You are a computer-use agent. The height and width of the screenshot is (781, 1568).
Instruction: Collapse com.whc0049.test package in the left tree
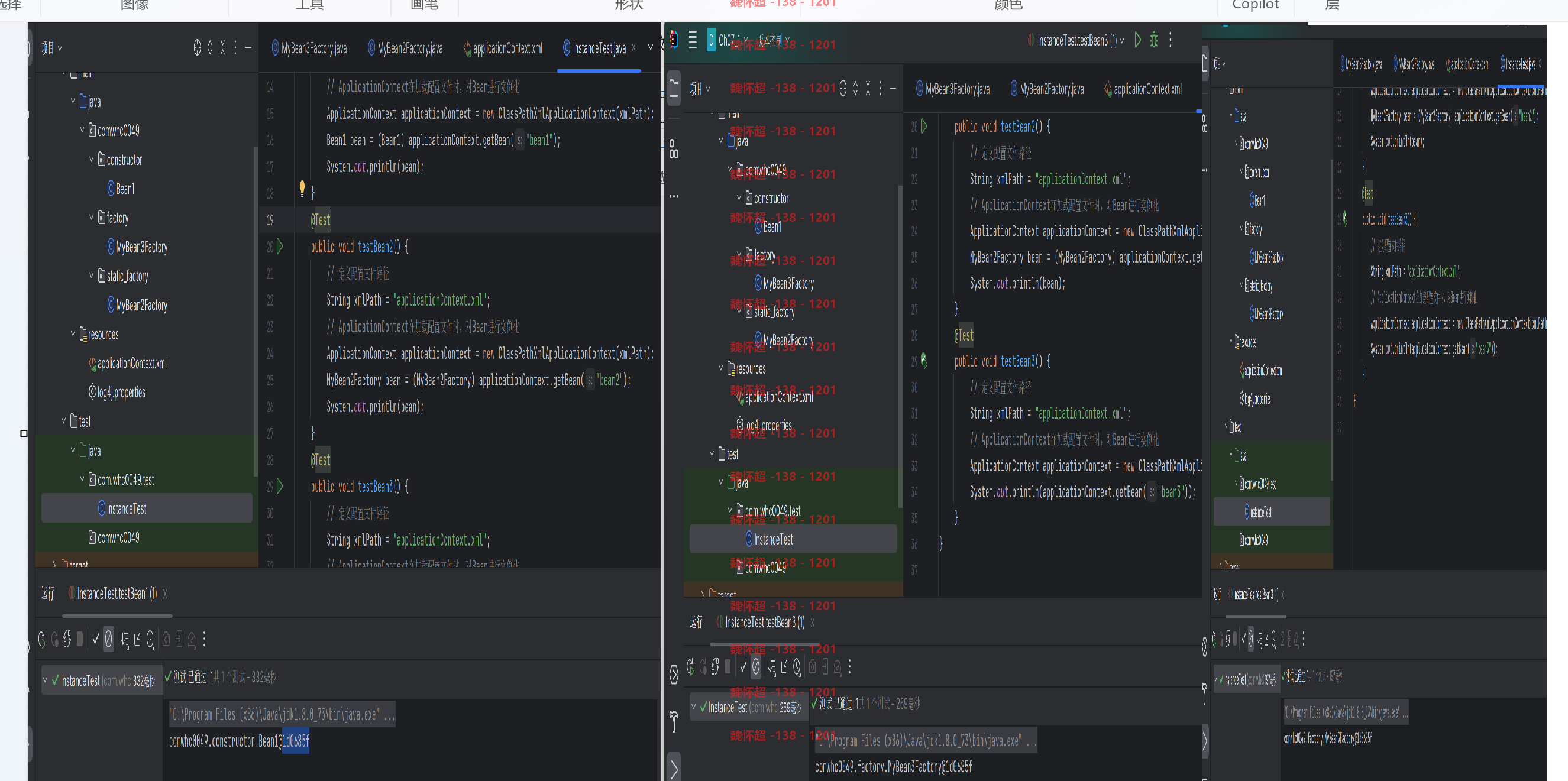82,479
